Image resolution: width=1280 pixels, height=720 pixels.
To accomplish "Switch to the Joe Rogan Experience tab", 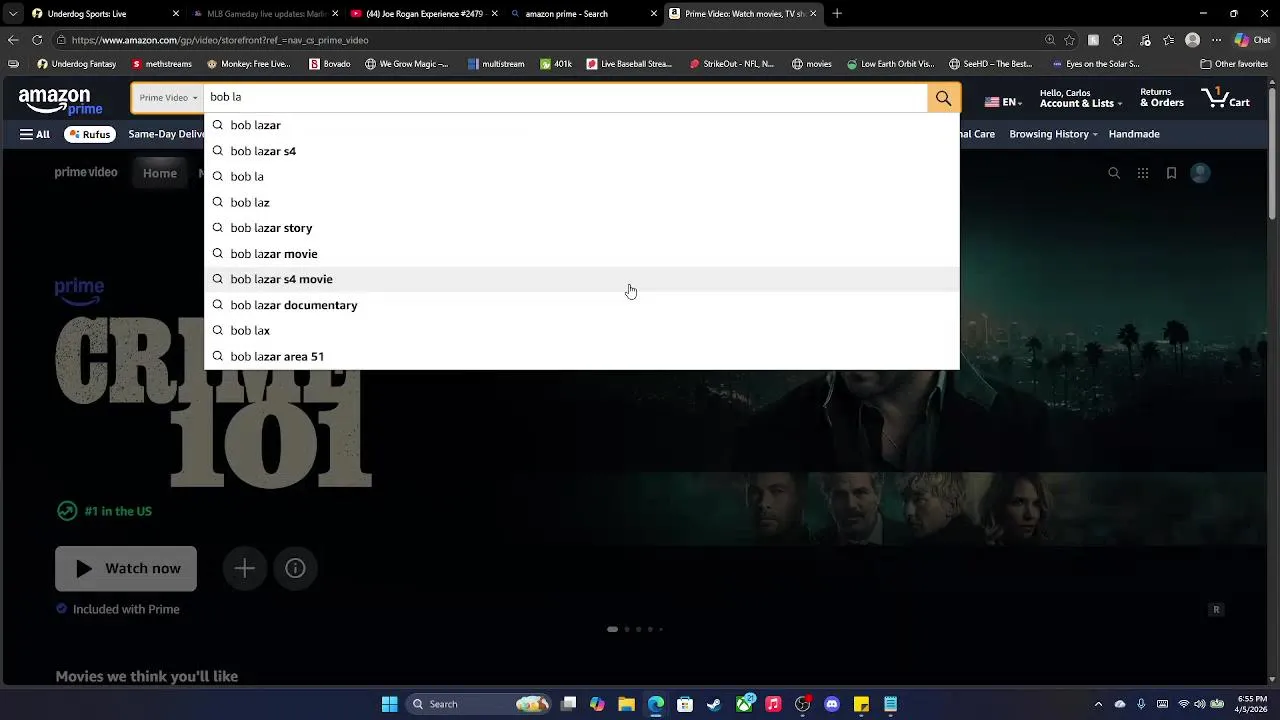I will [425, 14].
